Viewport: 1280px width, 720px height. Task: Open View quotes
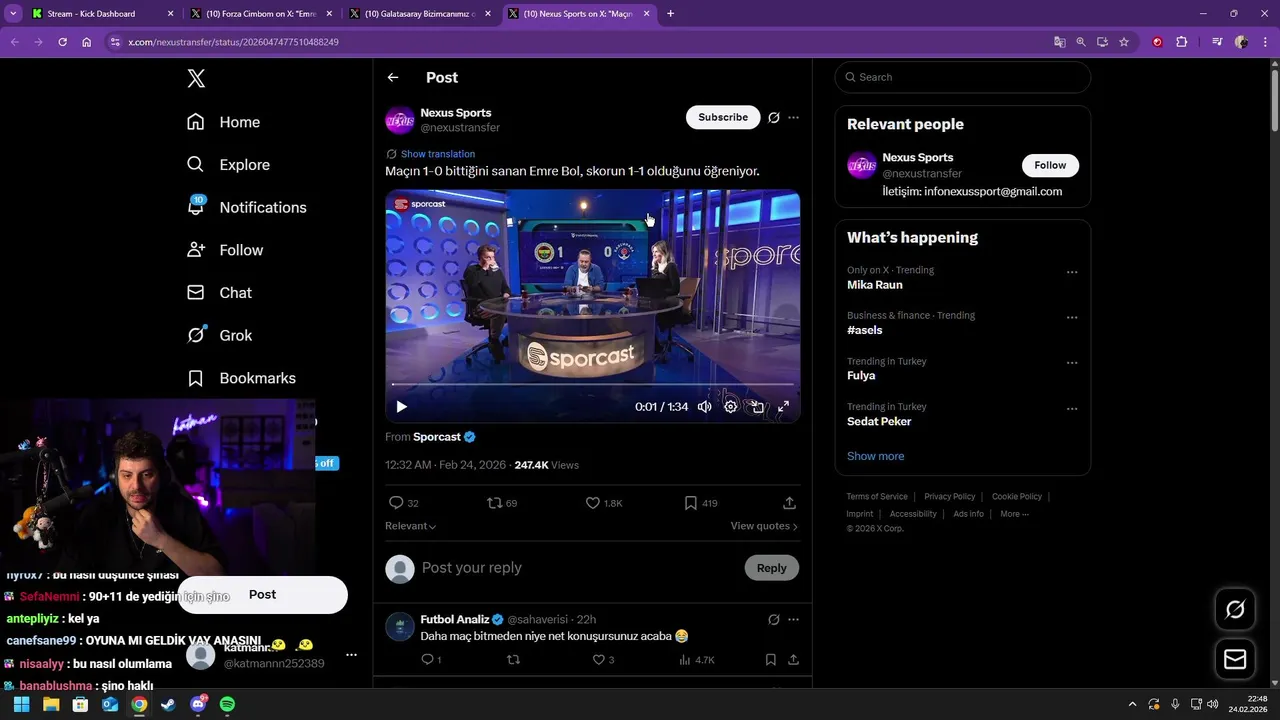[764, 526]
